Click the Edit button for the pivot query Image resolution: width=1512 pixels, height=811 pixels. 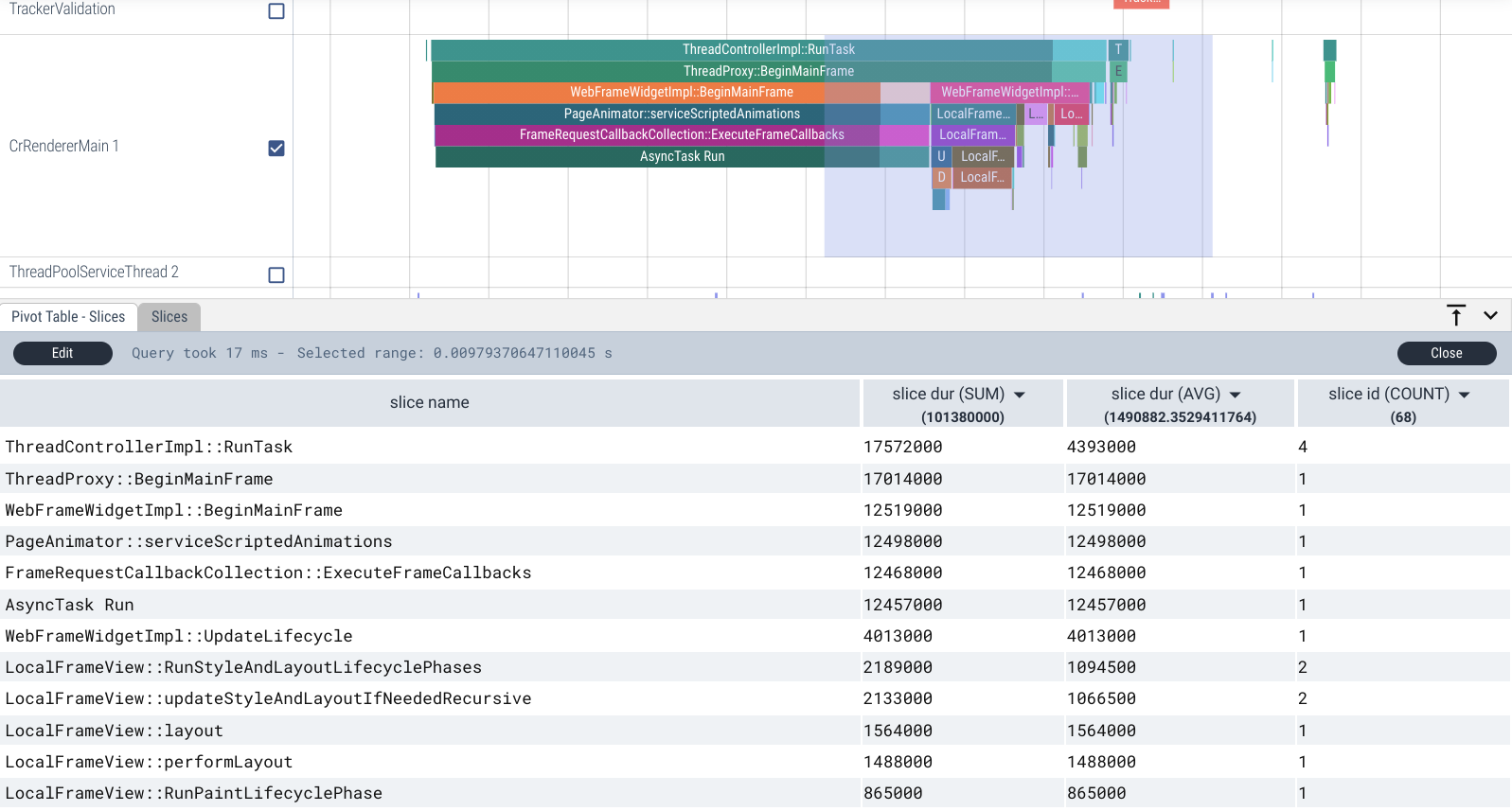pyautogui.click(x=62, y=353)
